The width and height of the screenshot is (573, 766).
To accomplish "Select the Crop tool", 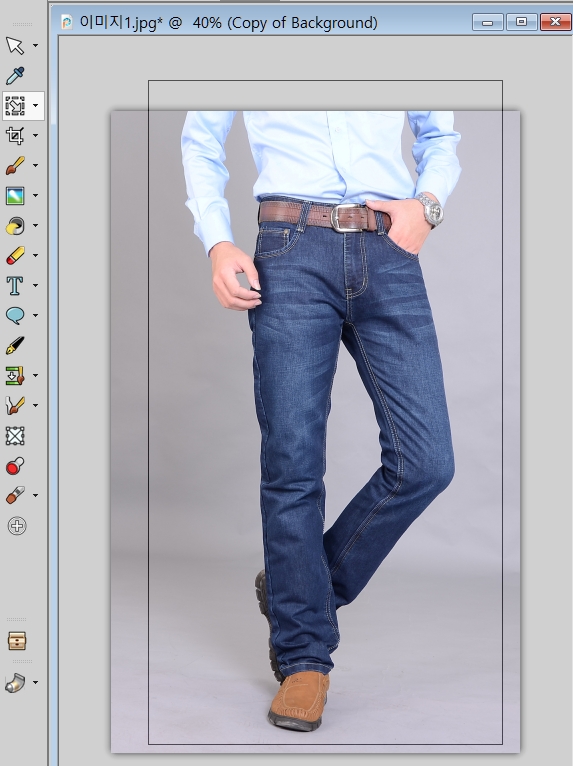I will (15, 135).
